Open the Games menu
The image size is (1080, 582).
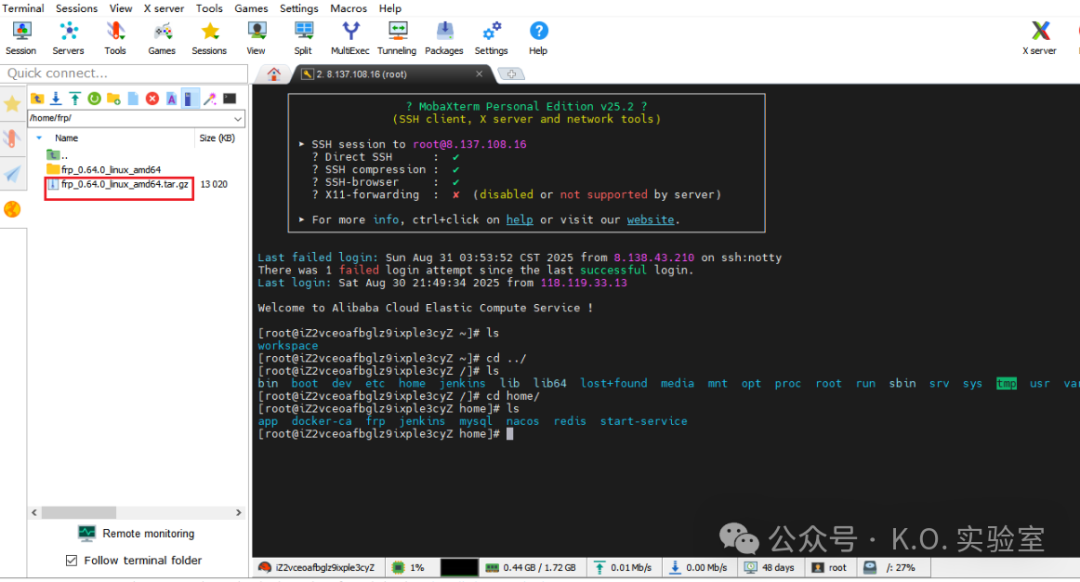(x=251, y=8)
